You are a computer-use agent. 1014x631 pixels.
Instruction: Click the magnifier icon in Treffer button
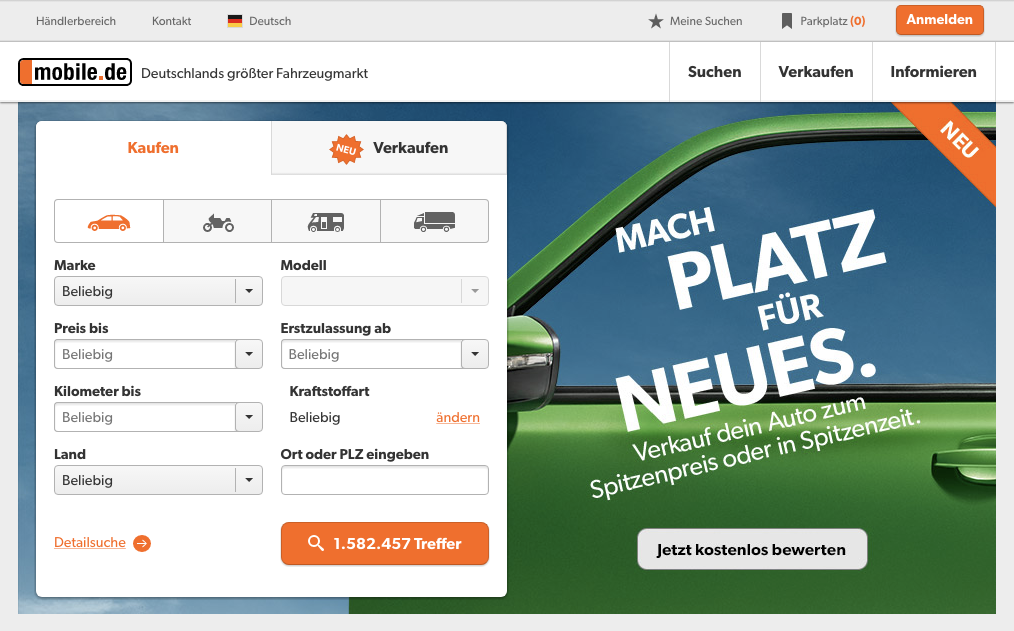click(x=316, y=543)
